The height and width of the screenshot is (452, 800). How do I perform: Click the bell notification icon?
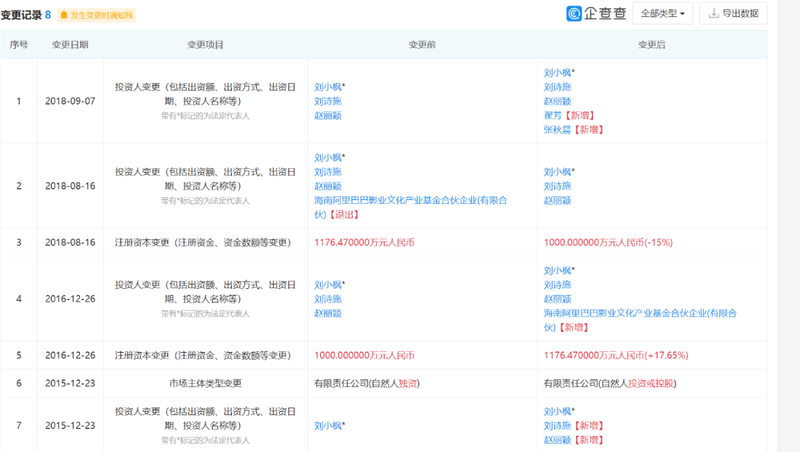click(x=64, y=15)
